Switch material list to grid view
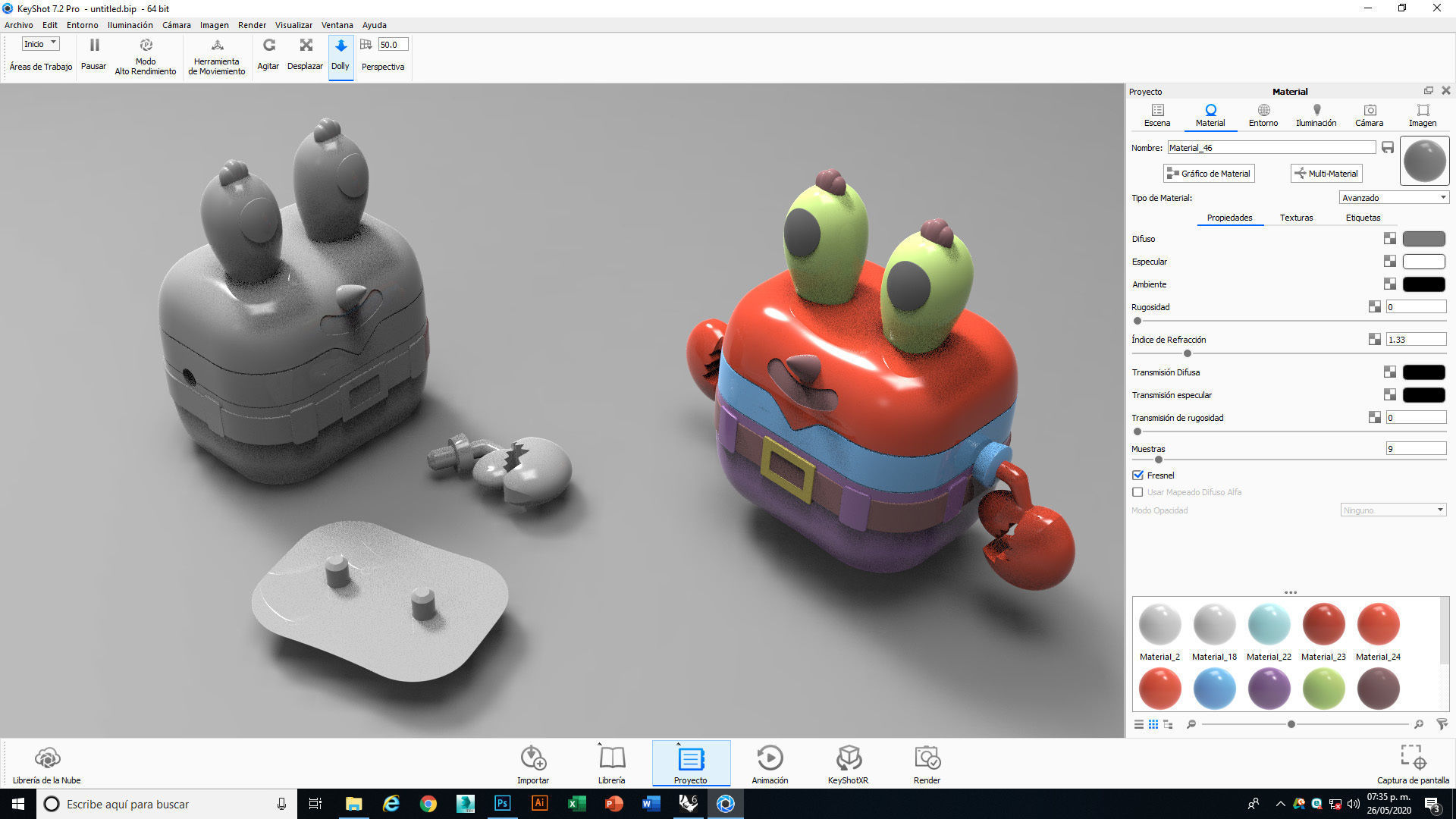The image size is (1456, 819). [1153, 724]
